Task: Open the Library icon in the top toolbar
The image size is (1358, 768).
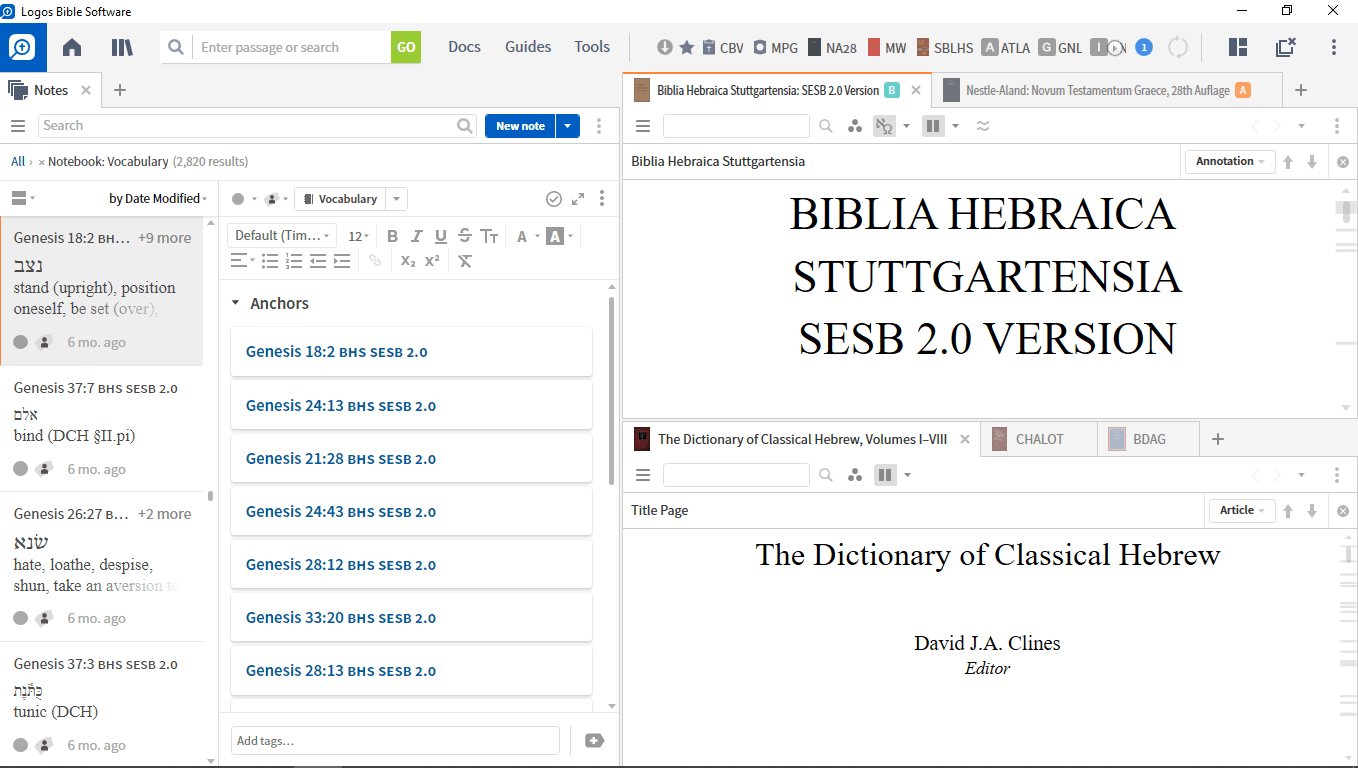Action: [122, 47]
